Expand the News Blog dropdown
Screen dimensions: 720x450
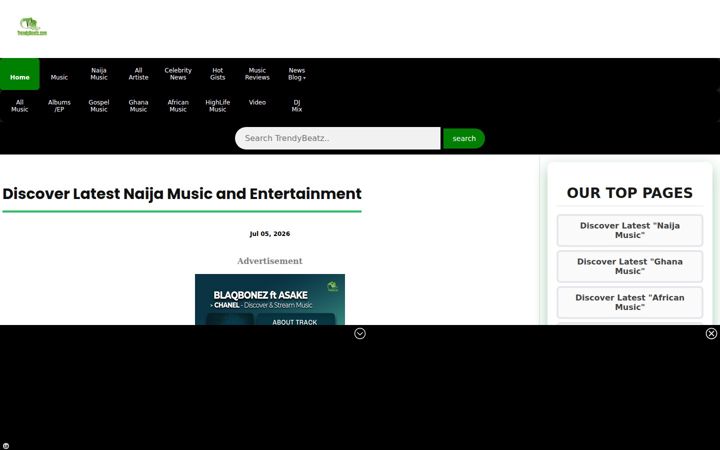(297, 74)
